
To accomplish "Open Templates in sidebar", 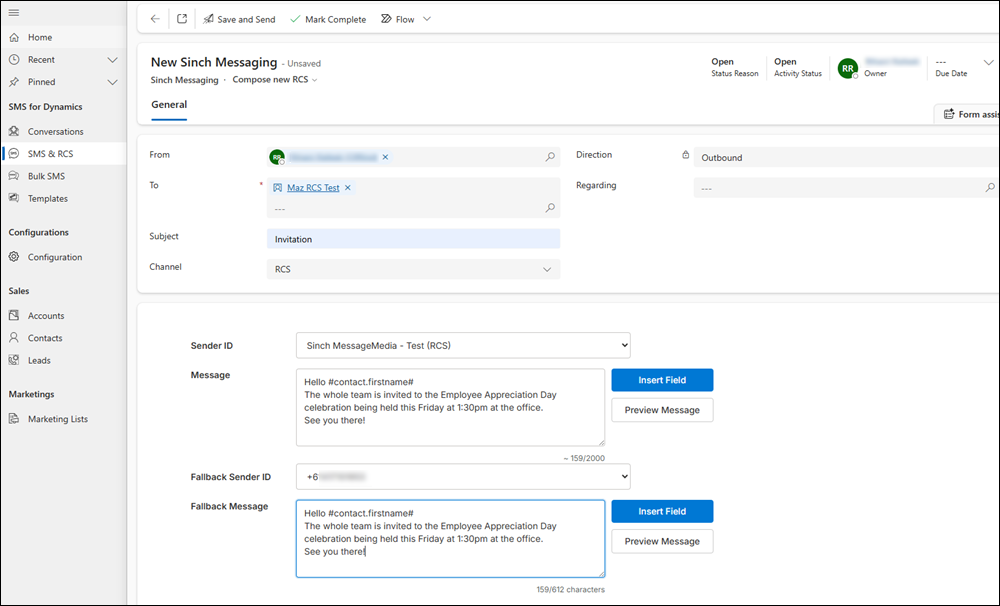I will (64, 198).
